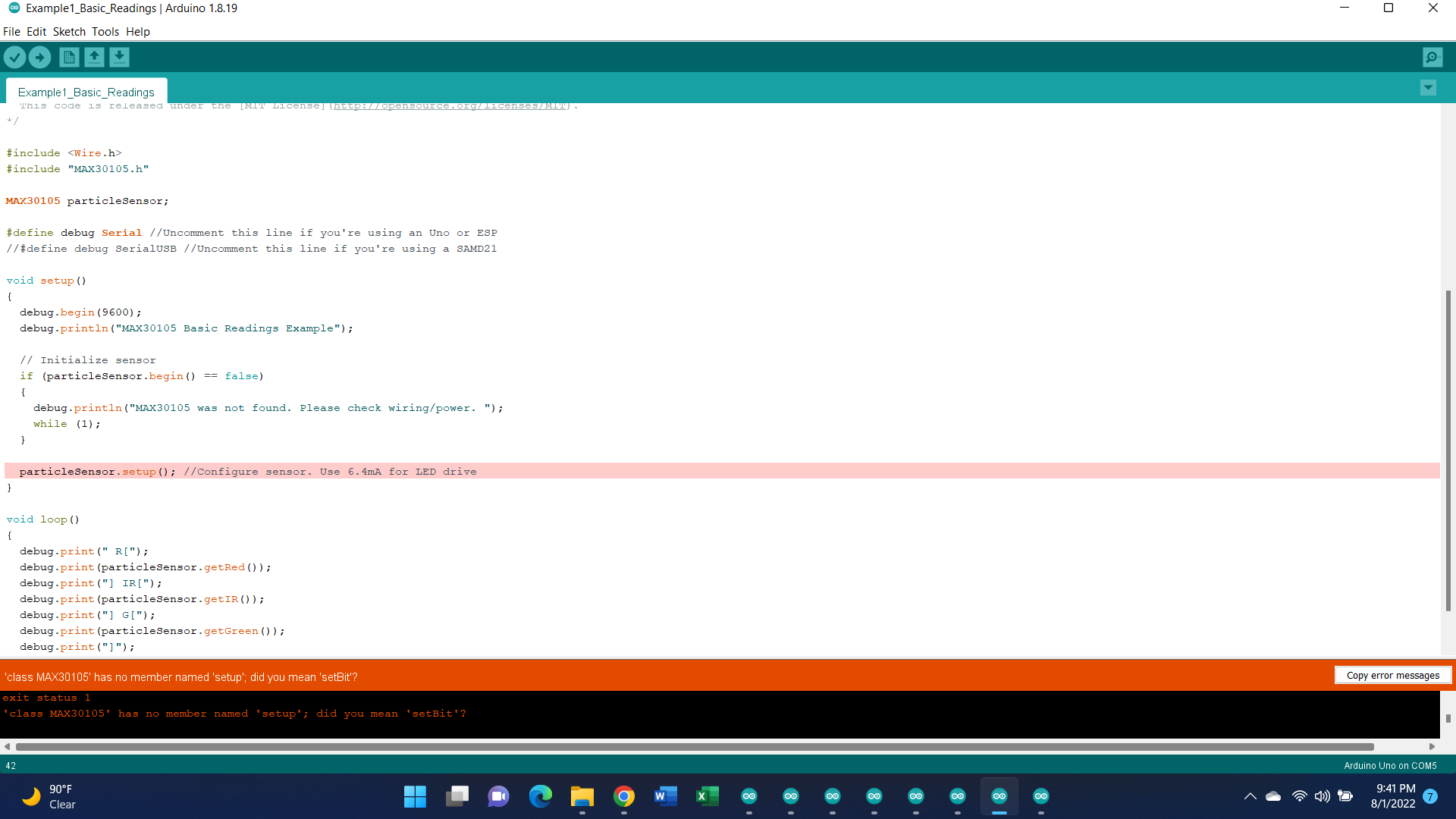Show hidden system tray icons chevron
1456x819 pixels.
tap(1250, 796)
